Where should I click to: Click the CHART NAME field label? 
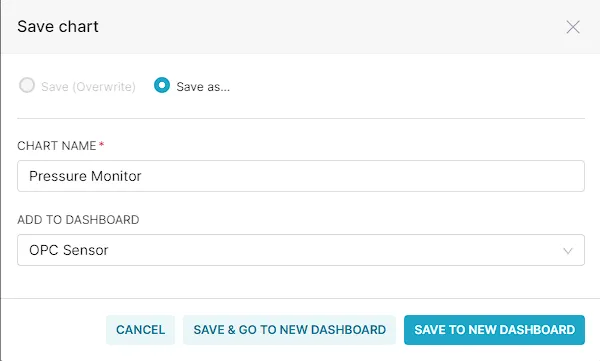click(57, 146)
